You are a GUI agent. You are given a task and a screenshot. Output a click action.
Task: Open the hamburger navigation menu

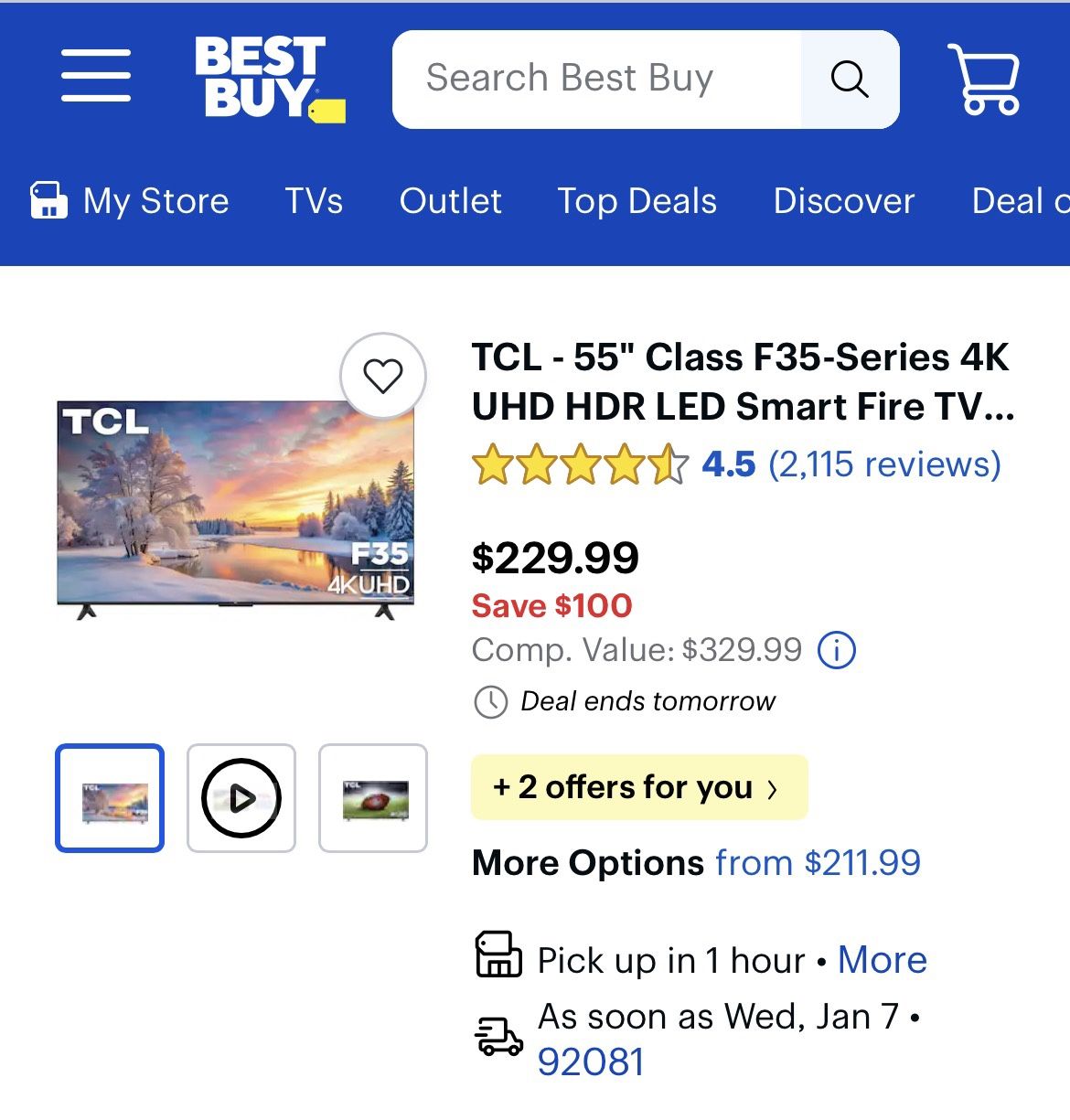pos(95,78)
